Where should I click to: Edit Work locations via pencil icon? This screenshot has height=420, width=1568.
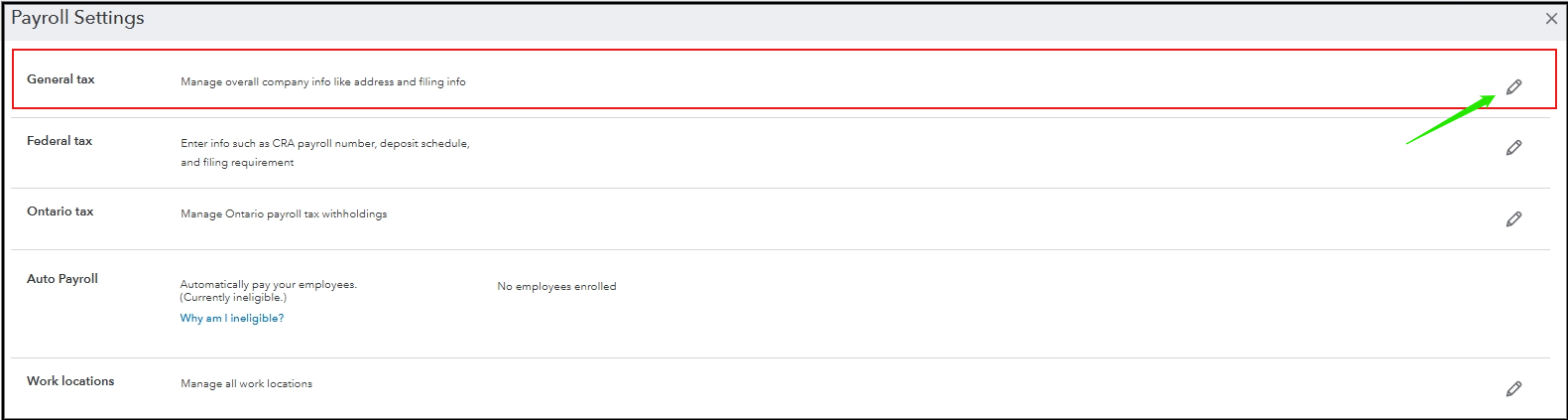tap(1513, 389)
